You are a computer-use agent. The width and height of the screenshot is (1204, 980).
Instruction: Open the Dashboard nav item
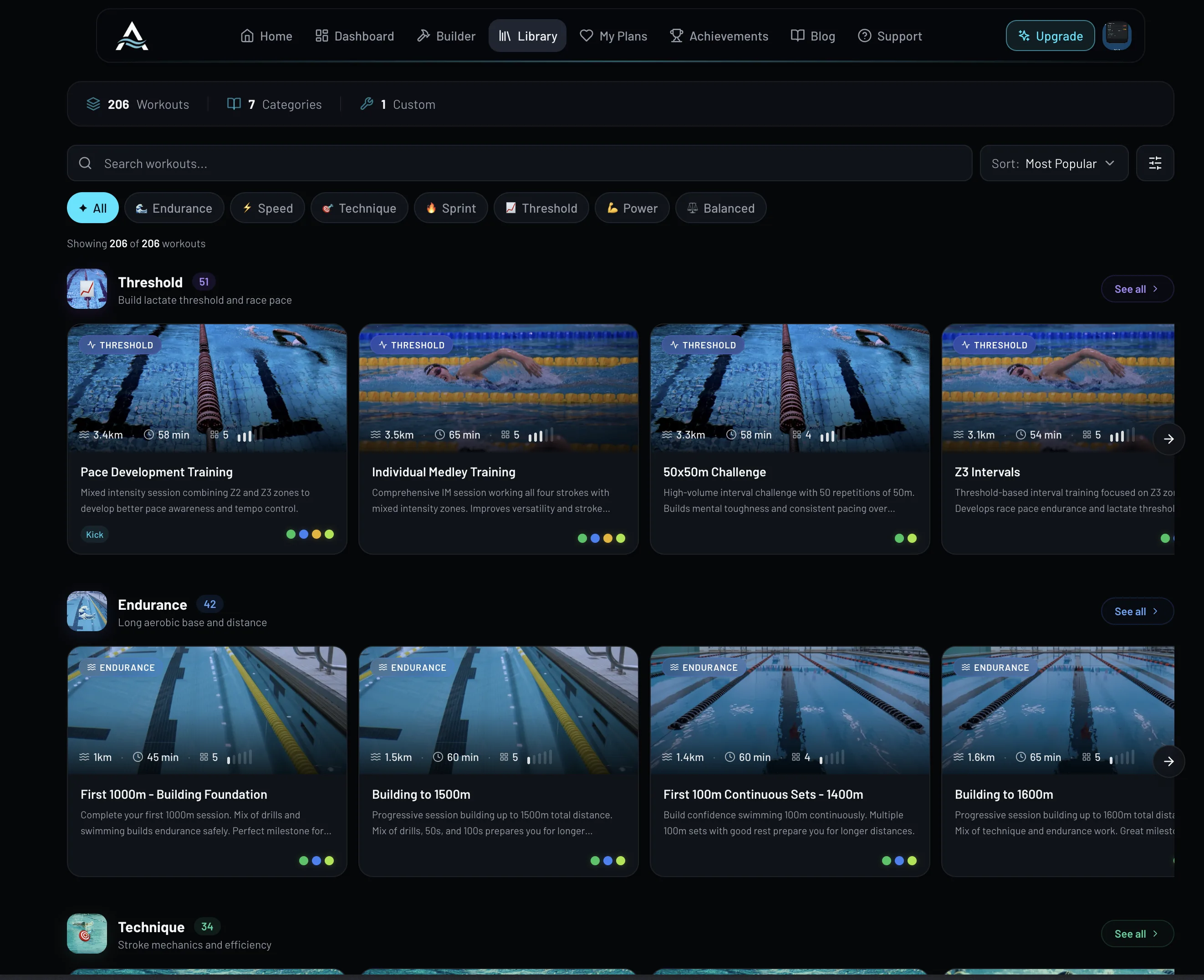pyautogui.click(x=354, y=36)
